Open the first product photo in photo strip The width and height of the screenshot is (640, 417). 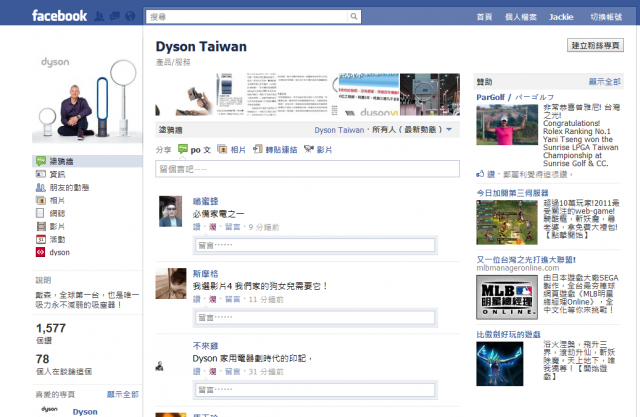186,95
